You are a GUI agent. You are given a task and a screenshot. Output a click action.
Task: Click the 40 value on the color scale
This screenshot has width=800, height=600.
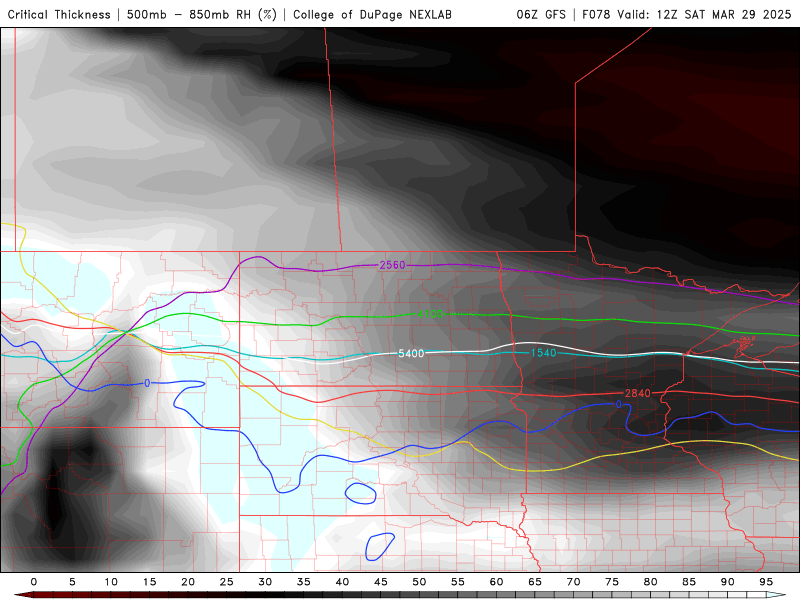(342, 582)
